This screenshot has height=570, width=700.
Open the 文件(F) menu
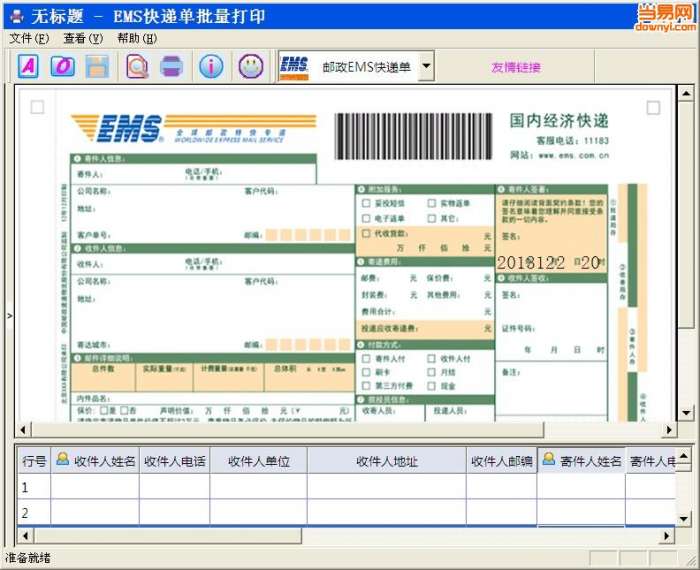29,38
